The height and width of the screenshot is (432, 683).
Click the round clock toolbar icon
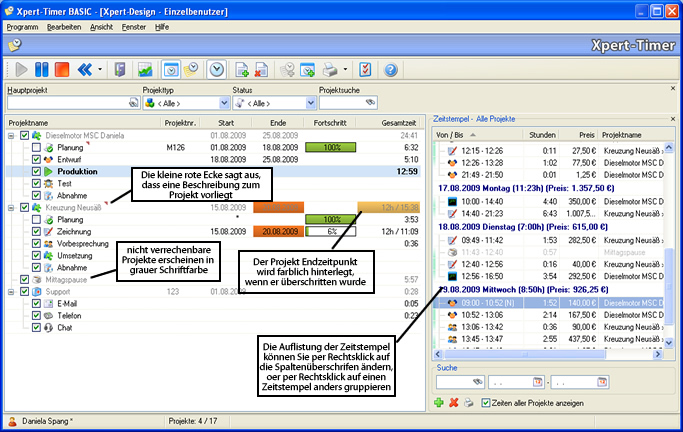(x=216, y=70)
